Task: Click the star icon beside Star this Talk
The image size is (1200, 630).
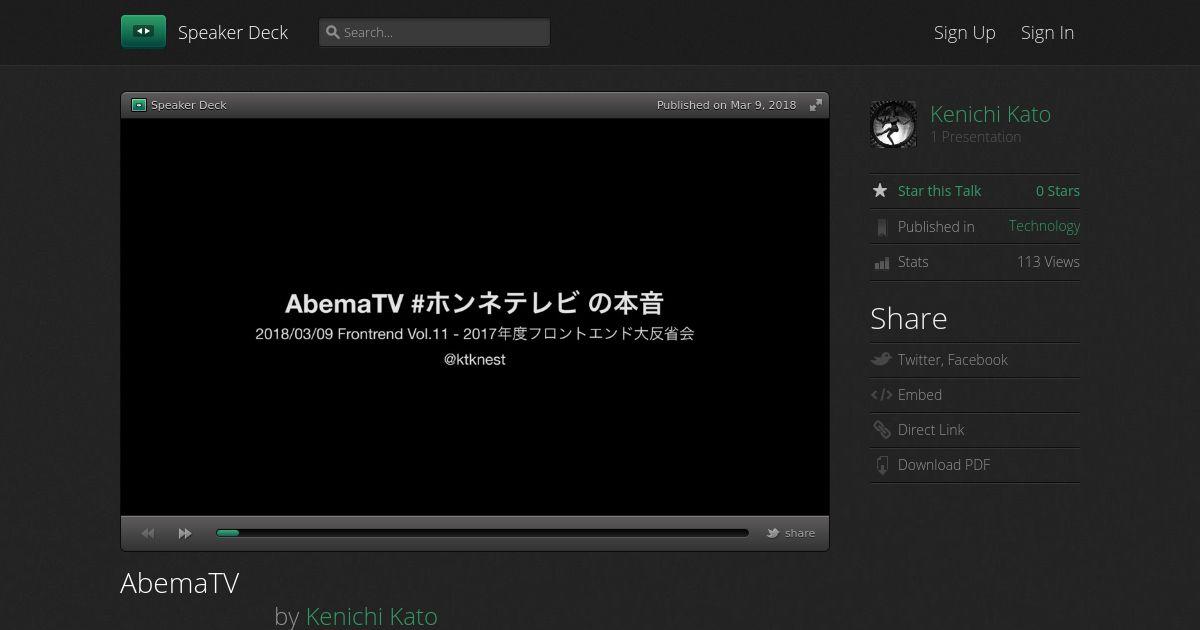Action: tap(880, 191)
